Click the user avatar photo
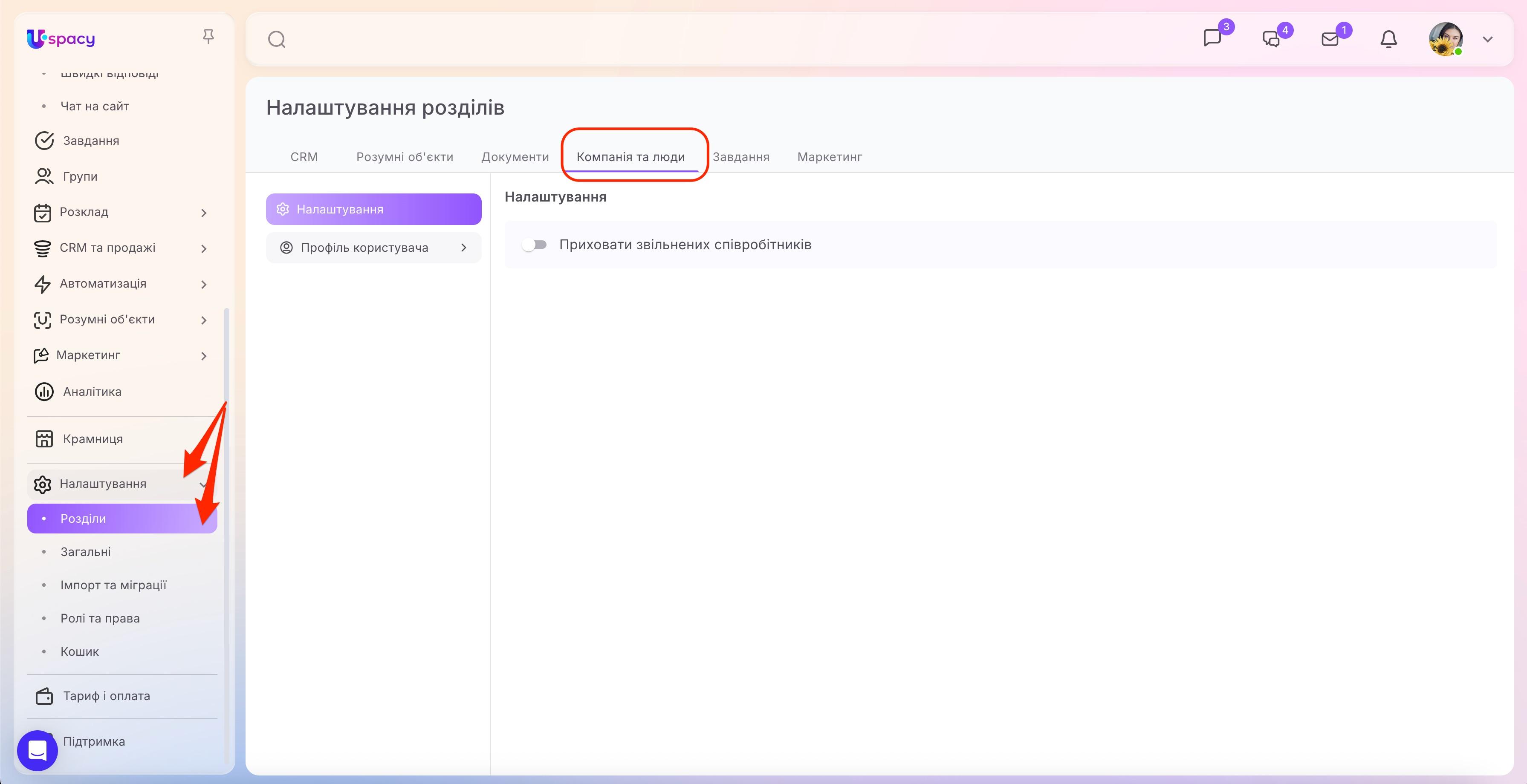Viewport: 1527px width, 784px height. (x=1446, y=39)
